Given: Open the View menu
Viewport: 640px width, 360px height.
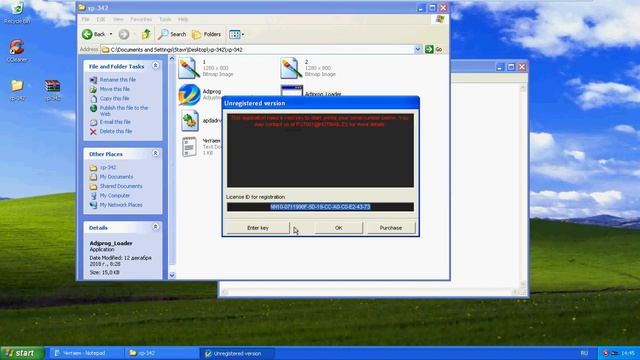Looking at the screenshot, I should click(118, 19).
